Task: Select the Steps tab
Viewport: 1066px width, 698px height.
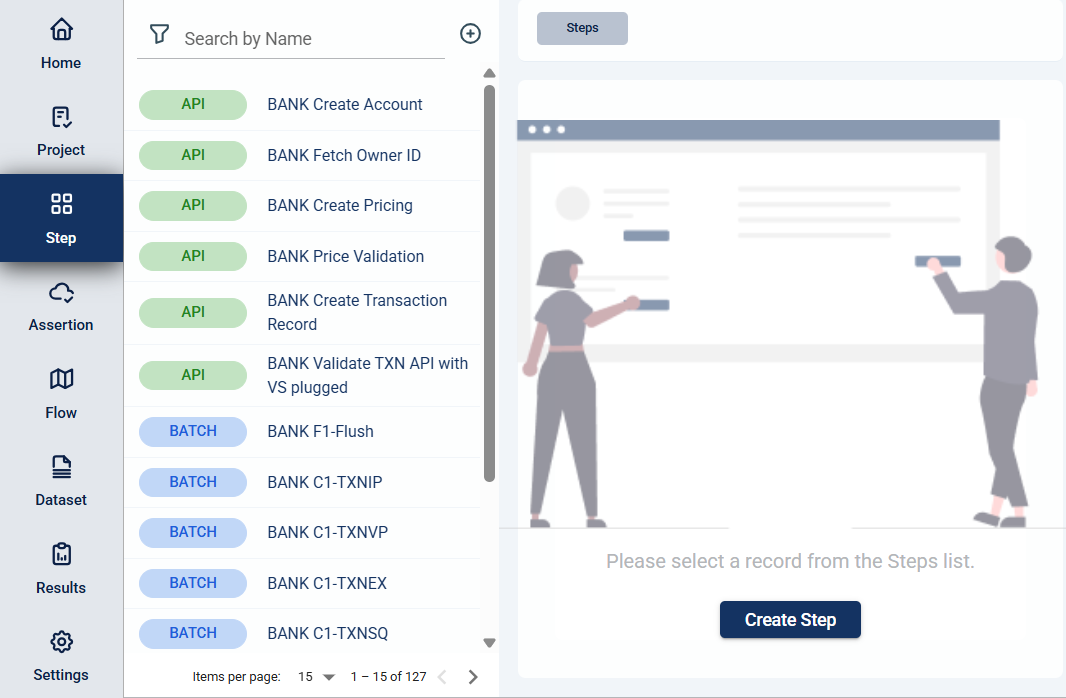Action: 582,28
